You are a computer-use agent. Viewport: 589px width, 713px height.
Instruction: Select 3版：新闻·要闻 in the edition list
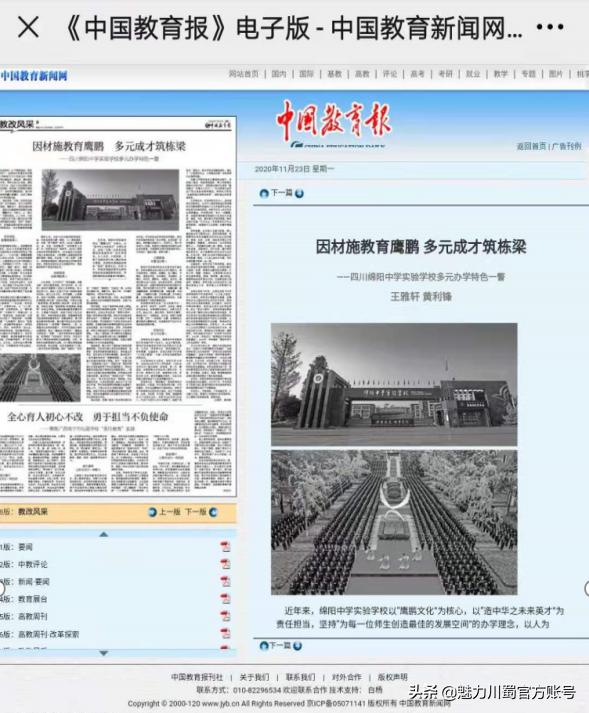click(25, 582)
